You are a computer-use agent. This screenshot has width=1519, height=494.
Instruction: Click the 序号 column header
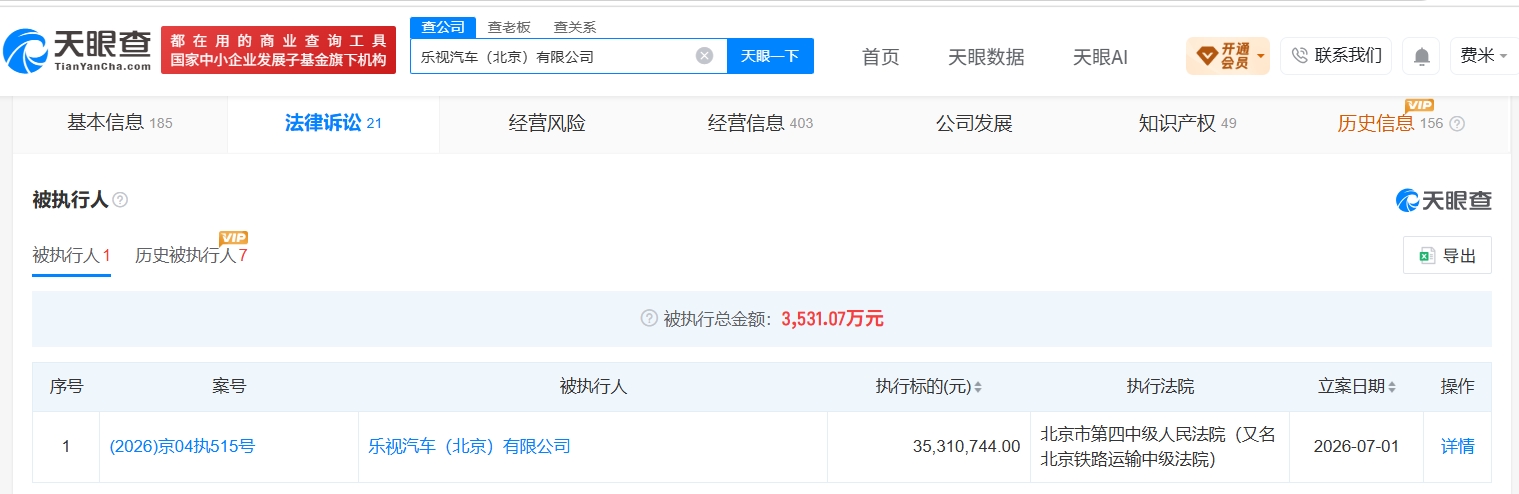[66, 387]
